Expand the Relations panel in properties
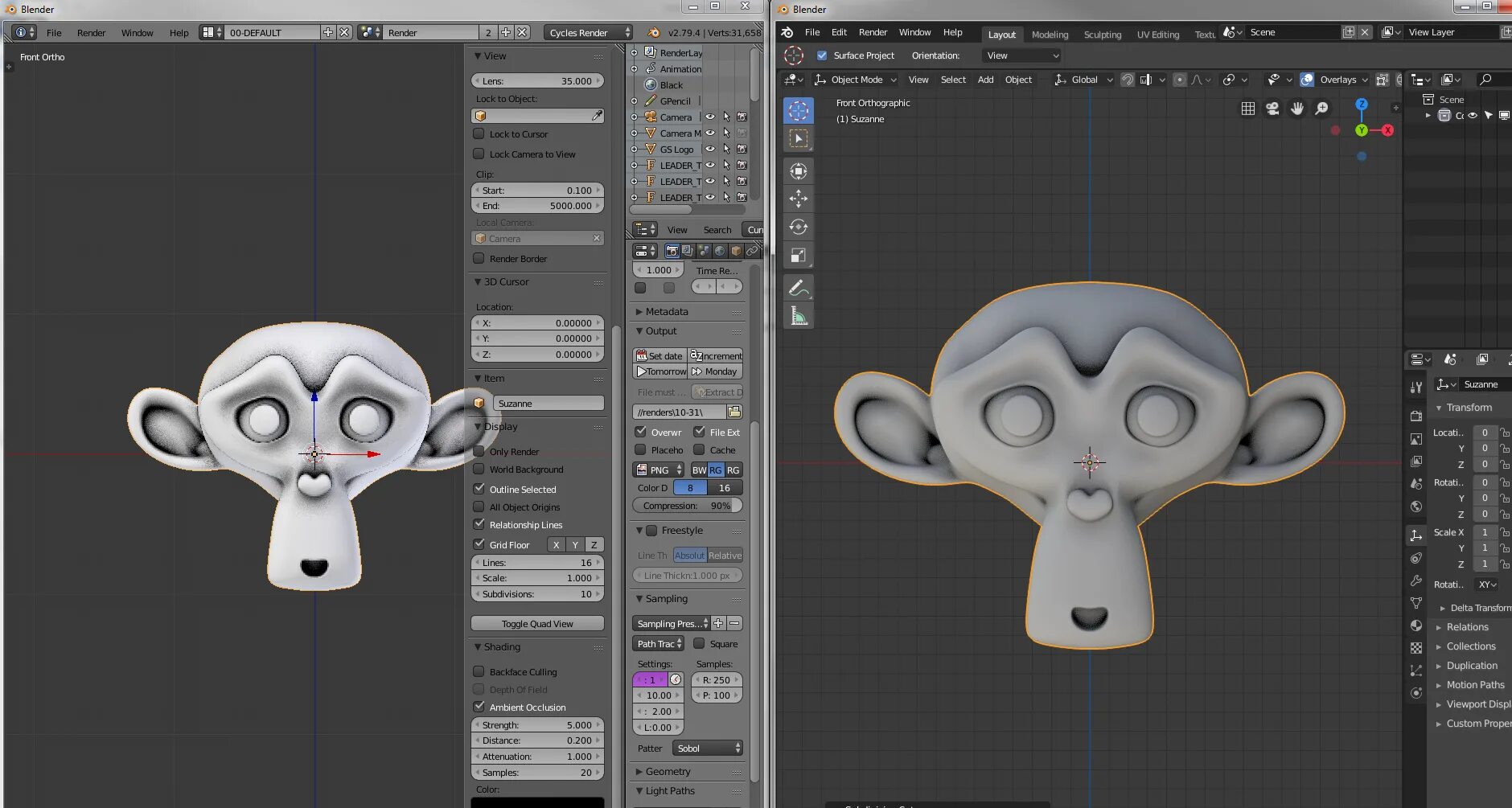The height and width of the screenshot is (808, 1512). [x=1439, y=627]
